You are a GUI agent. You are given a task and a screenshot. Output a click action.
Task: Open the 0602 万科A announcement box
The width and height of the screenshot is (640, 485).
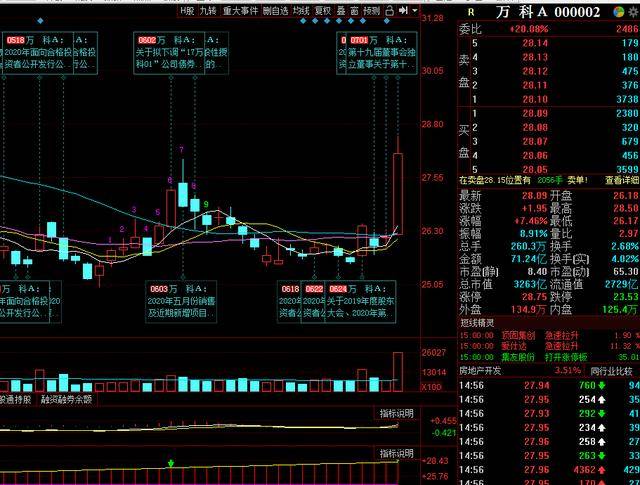point(169,53)
